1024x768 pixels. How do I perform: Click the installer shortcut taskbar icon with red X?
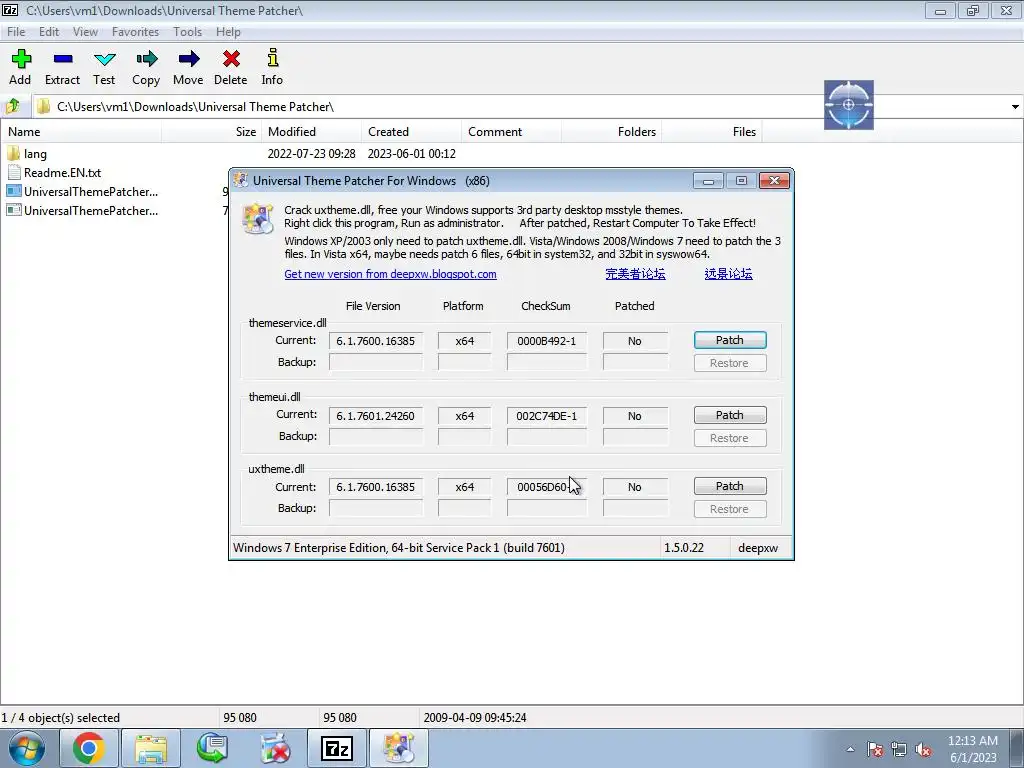tap(275, 748)
